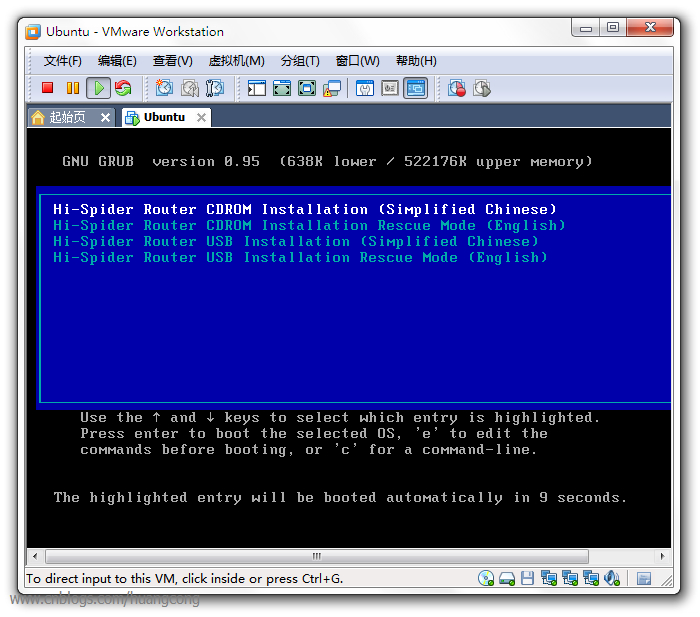Click the VMware title bar application icon
The width and height of the screenshot is (700, 617).
[33, 32]
